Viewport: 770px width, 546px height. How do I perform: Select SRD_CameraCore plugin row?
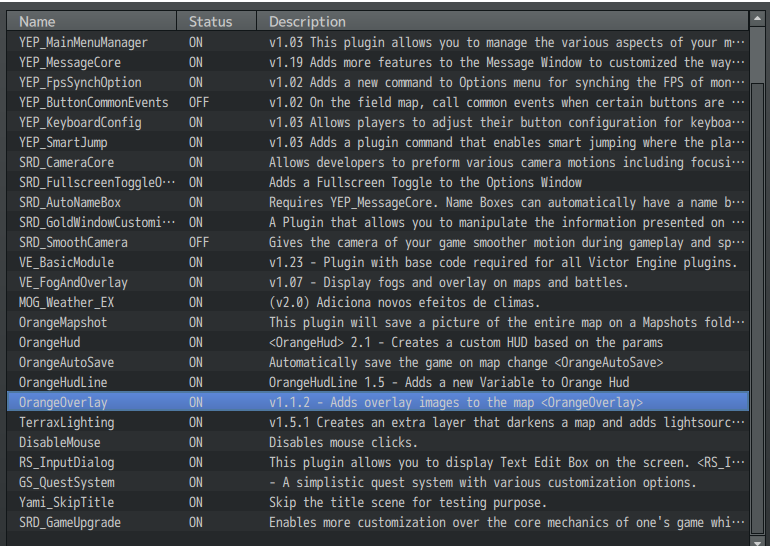pos(378,163)
